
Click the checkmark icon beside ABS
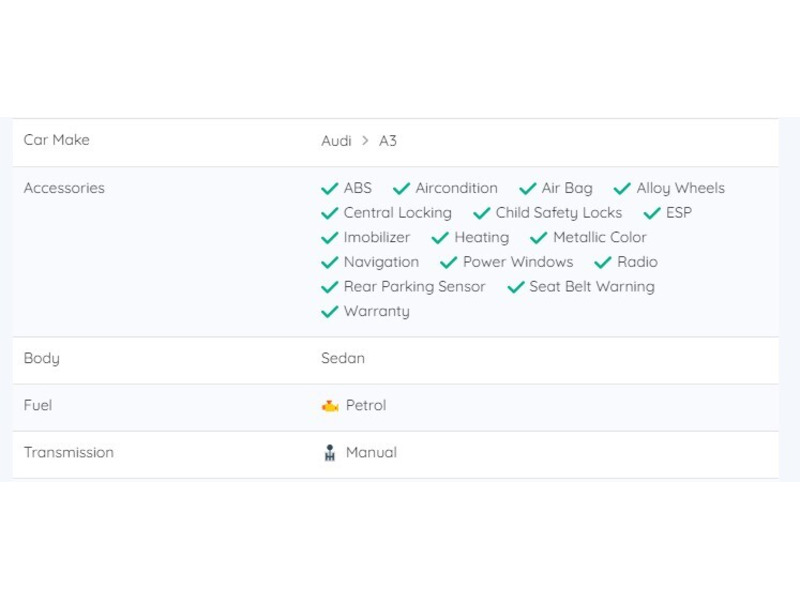coord(330,189)
